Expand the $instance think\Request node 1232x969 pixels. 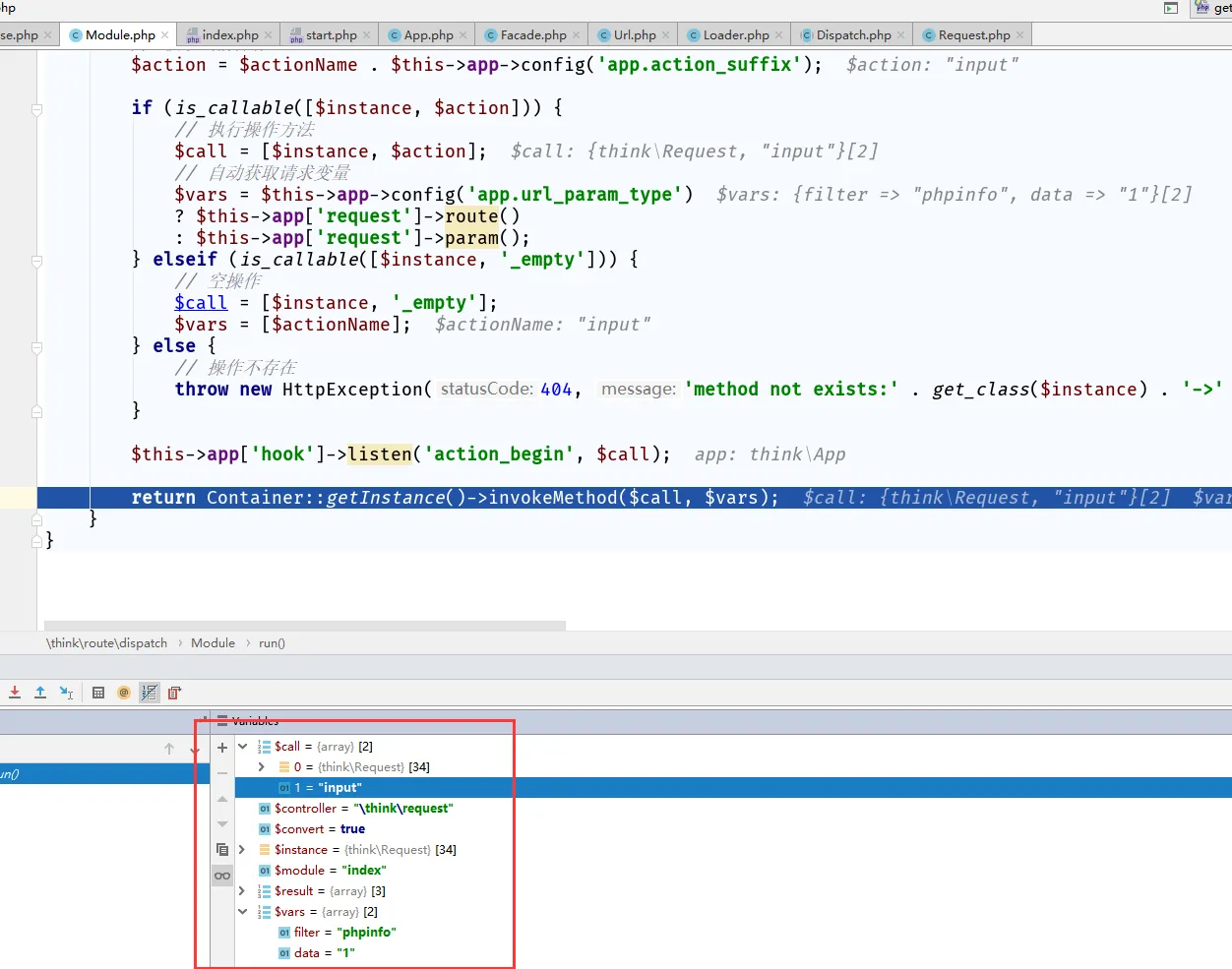tap(243, 850)
